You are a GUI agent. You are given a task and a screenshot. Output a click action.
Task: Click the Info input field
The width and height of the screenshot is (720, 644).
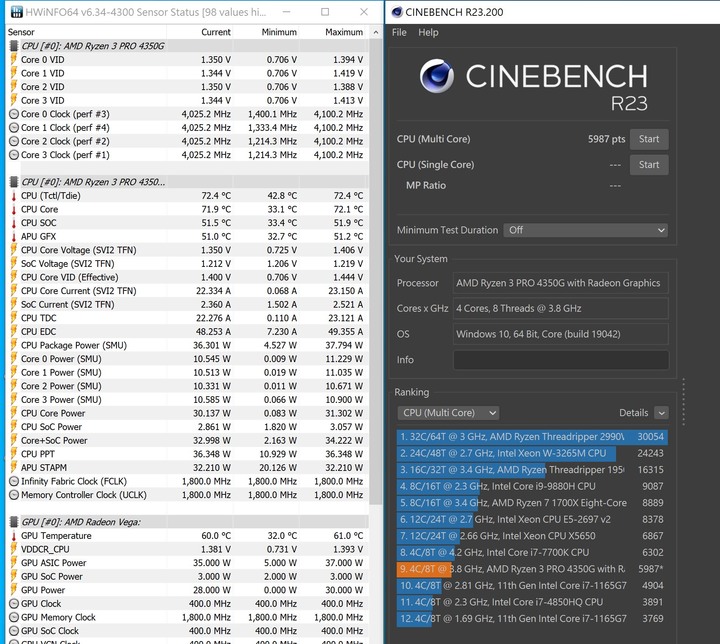(x=561, y=360)
